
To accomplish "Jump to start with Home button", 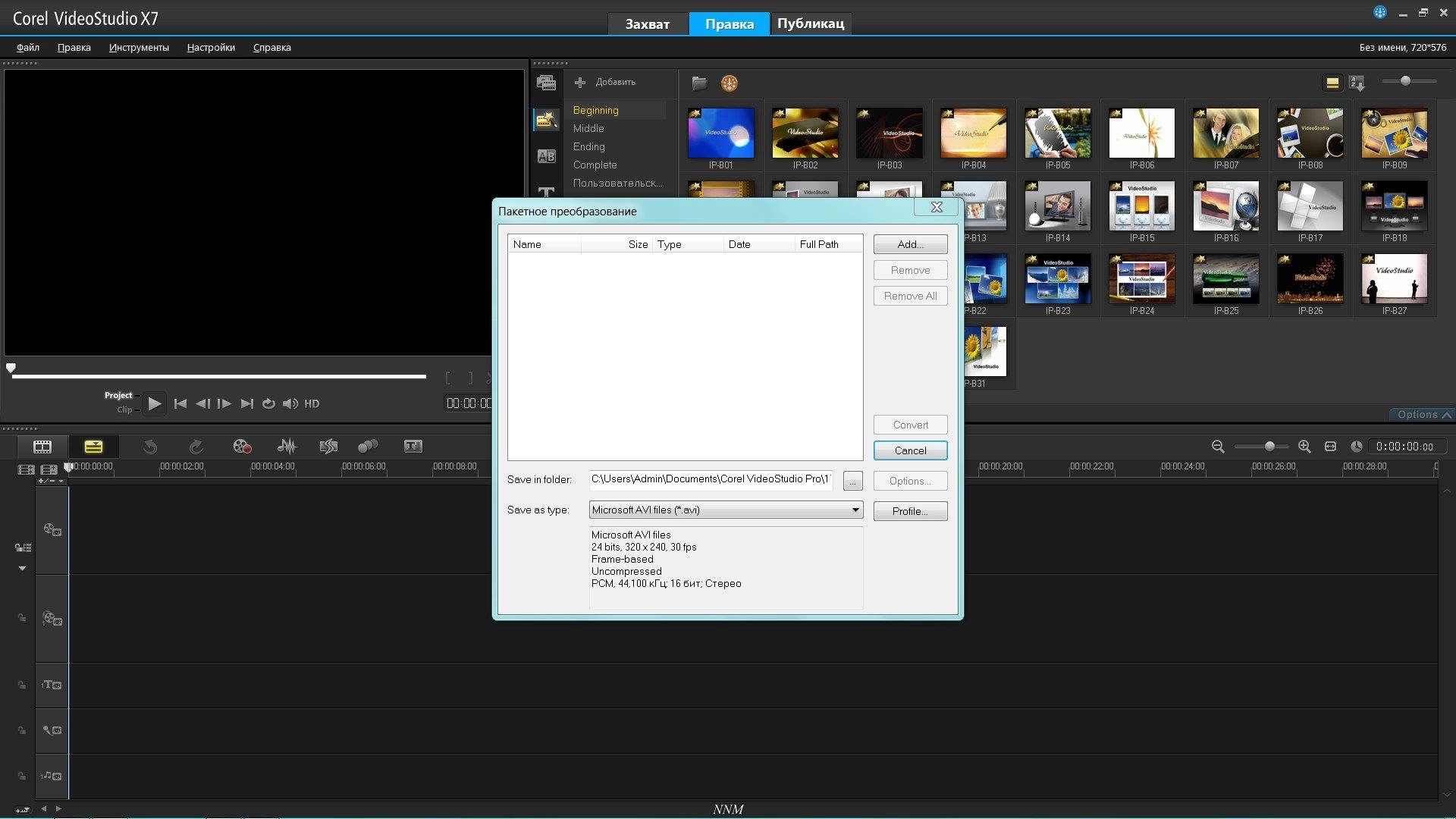I will click(x=180, y=403).
